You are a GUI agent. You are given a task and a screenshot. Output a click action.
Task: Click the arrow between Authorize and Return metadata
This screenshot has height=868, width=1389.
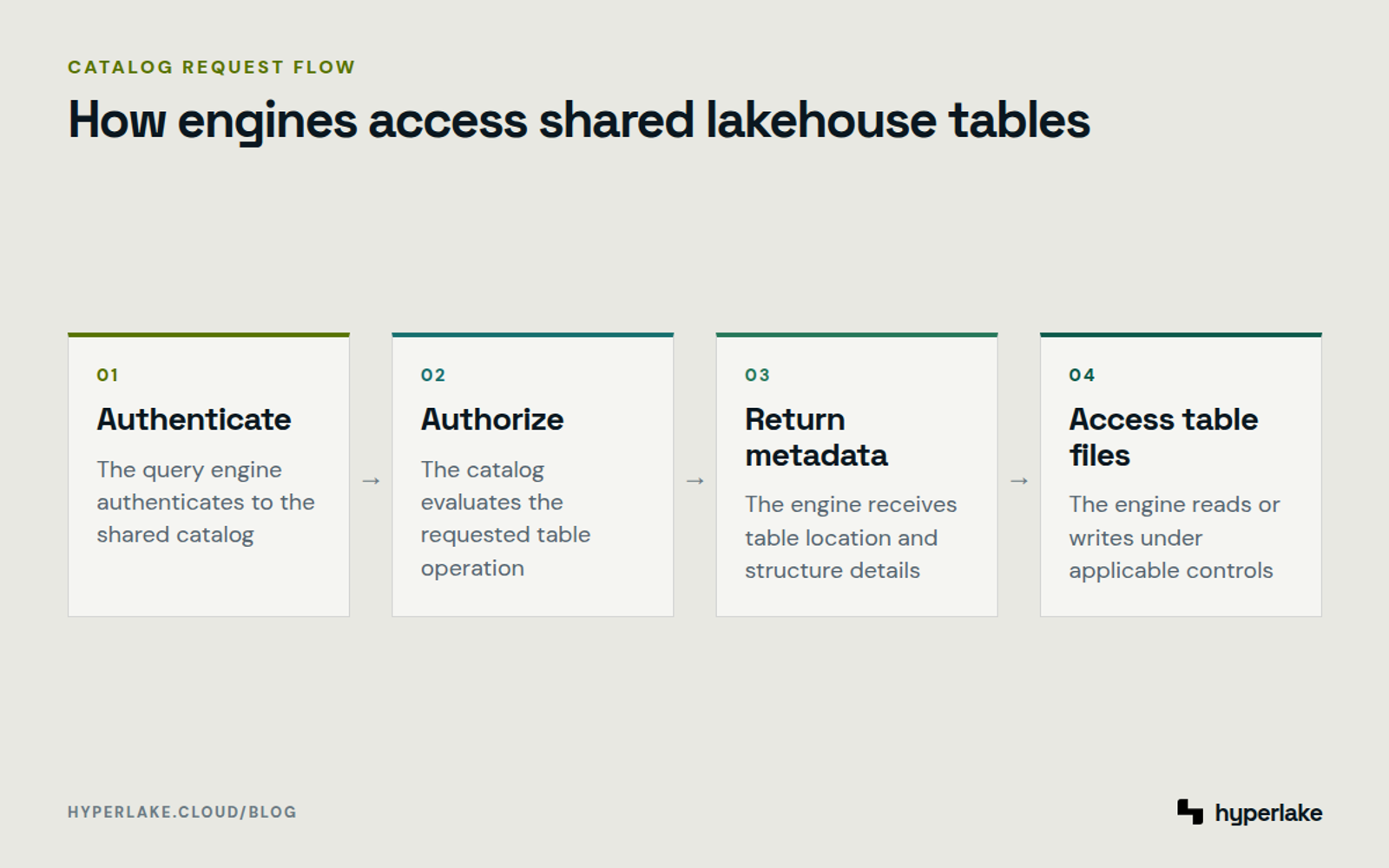click(694, 481)
